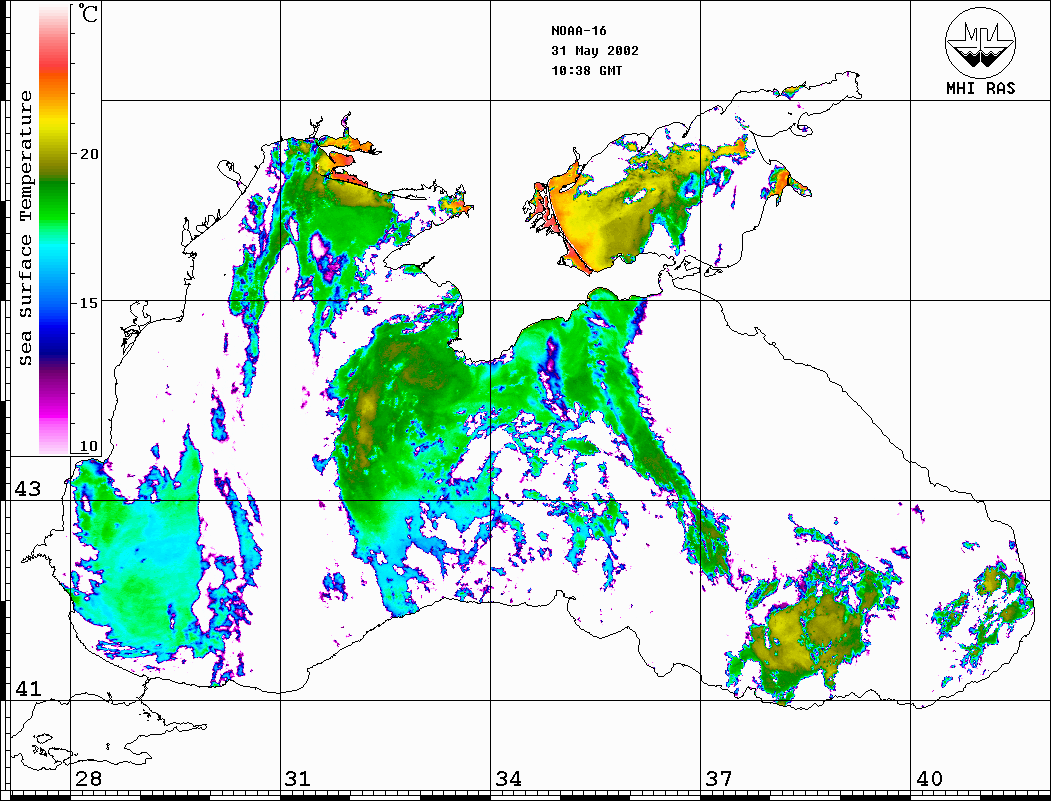
Task: Click the '10:38 GMT' time text
Action: [x=587, y=70]
